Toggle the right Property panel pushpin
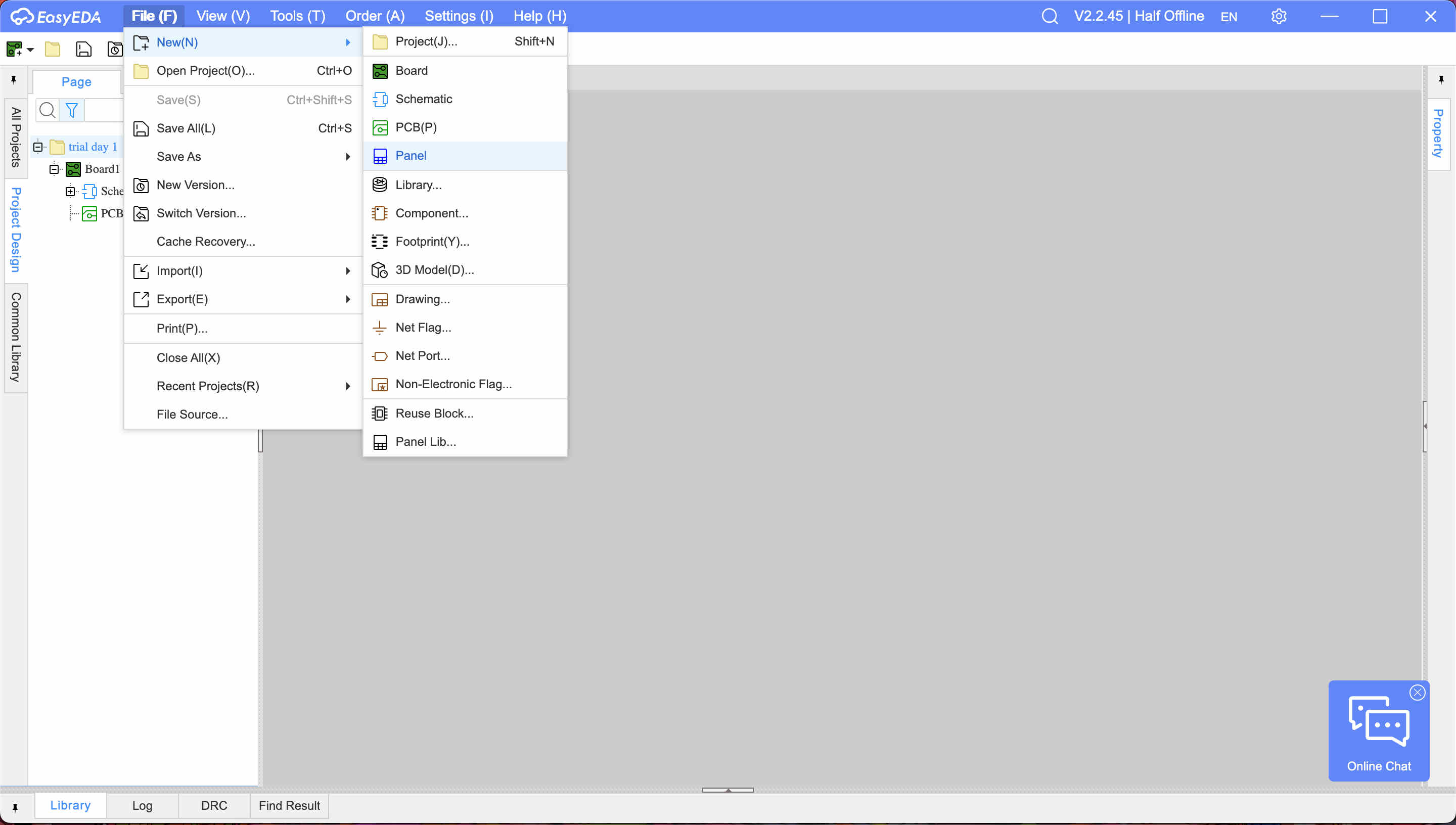The height and width of the screenshot is (825, 1456). [1441, 80]
